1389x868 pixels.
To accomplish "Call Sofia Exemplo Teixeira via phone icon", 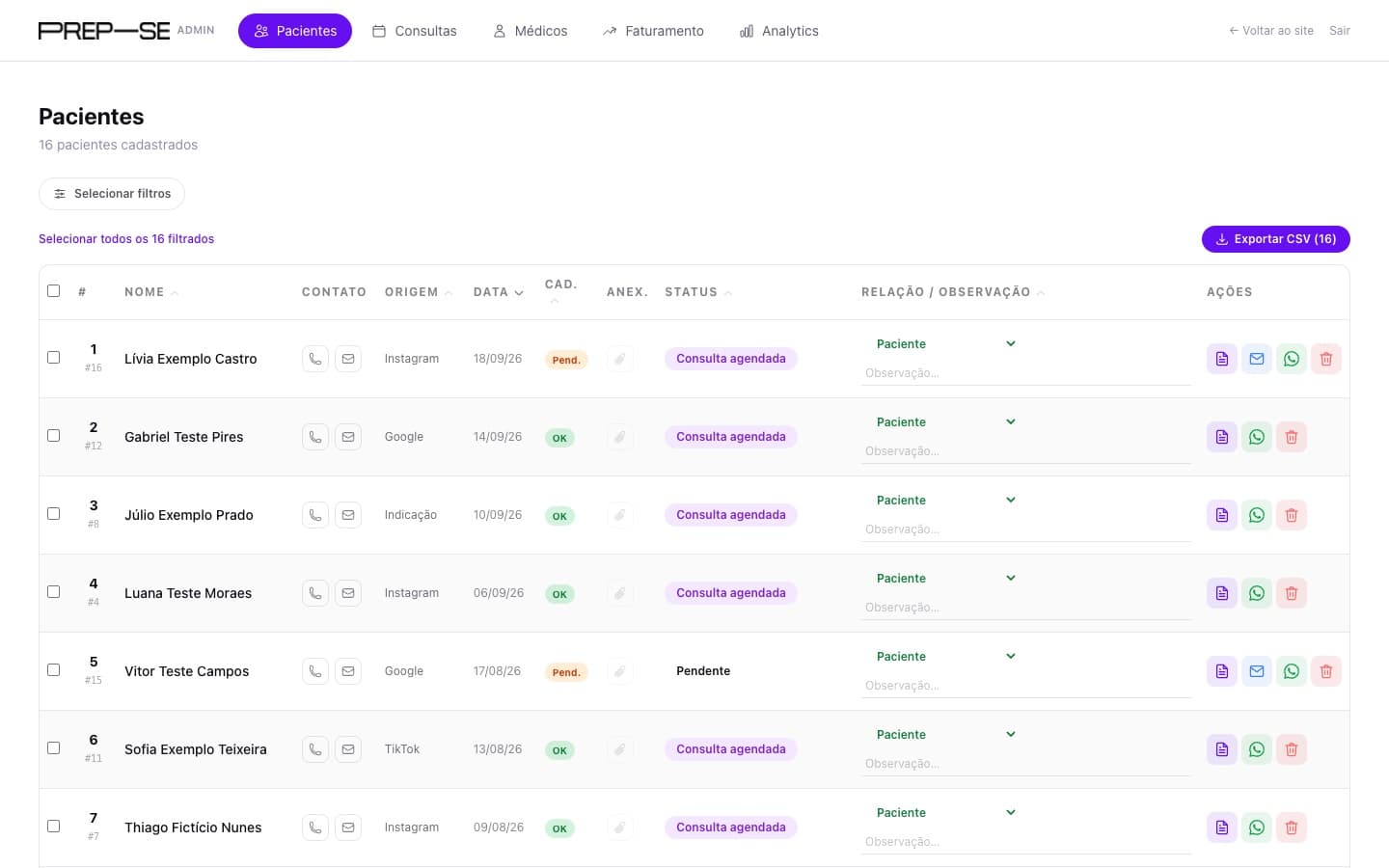I will (315, 749).
